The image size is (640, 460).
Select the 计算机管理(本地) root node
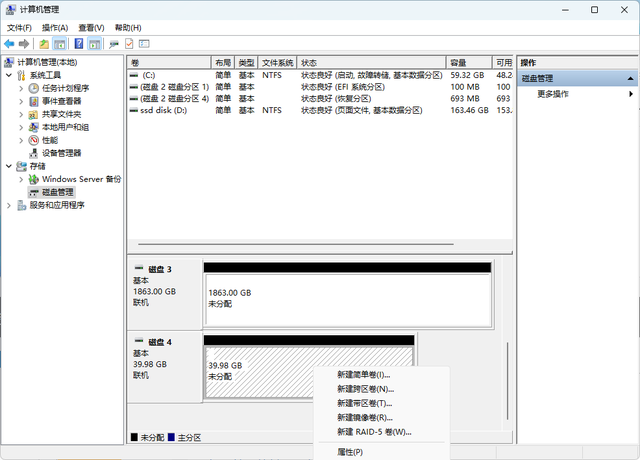tap(47, 62)
